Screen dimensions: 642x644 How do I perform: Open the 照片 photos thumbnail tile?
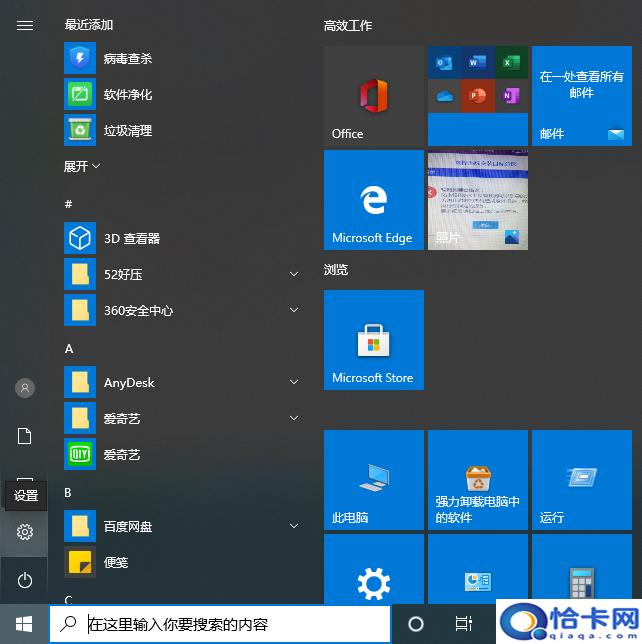click(x=477, y=200)
